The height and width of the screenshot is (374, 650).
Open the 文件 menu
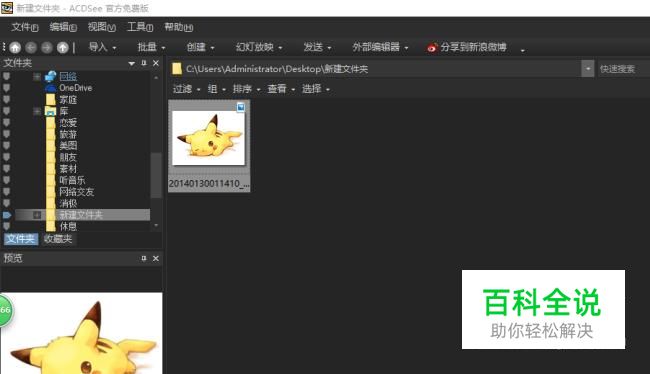(x=25, y=27)
